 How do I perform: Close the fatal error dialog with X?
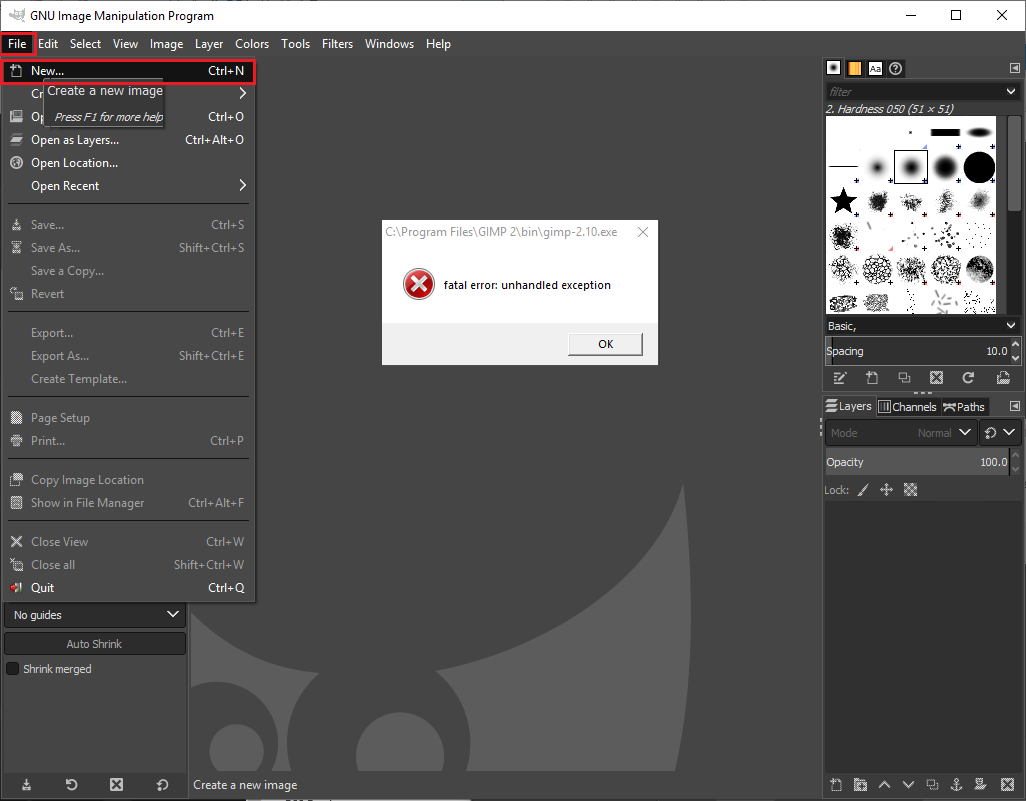coord(643,232)
